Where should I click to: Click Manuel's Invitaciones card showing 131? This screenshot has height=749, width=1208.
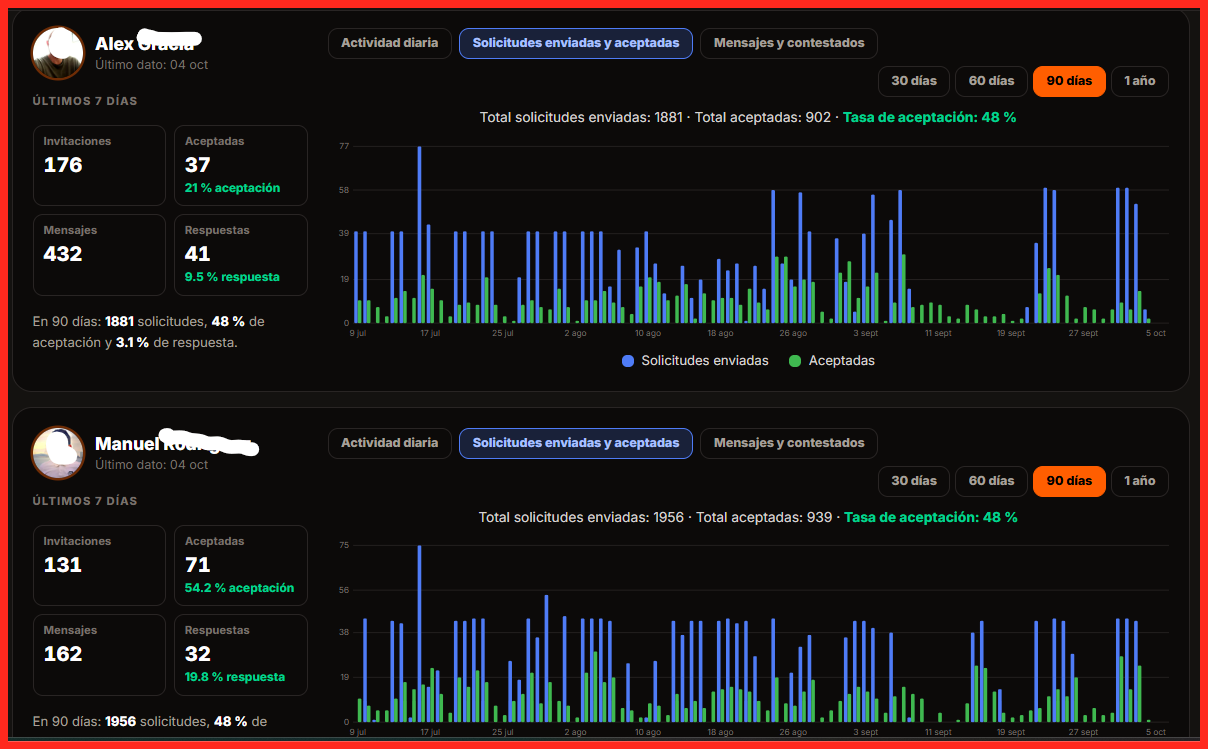pos(99,565)
